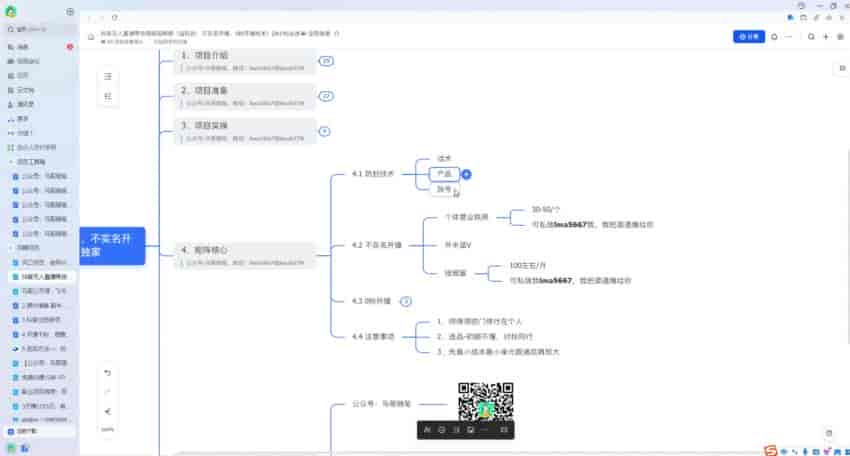The width and height of the screenshot is (850, 456).
Task: Select the 账号 mind map node
Action: tap(444, 189)
